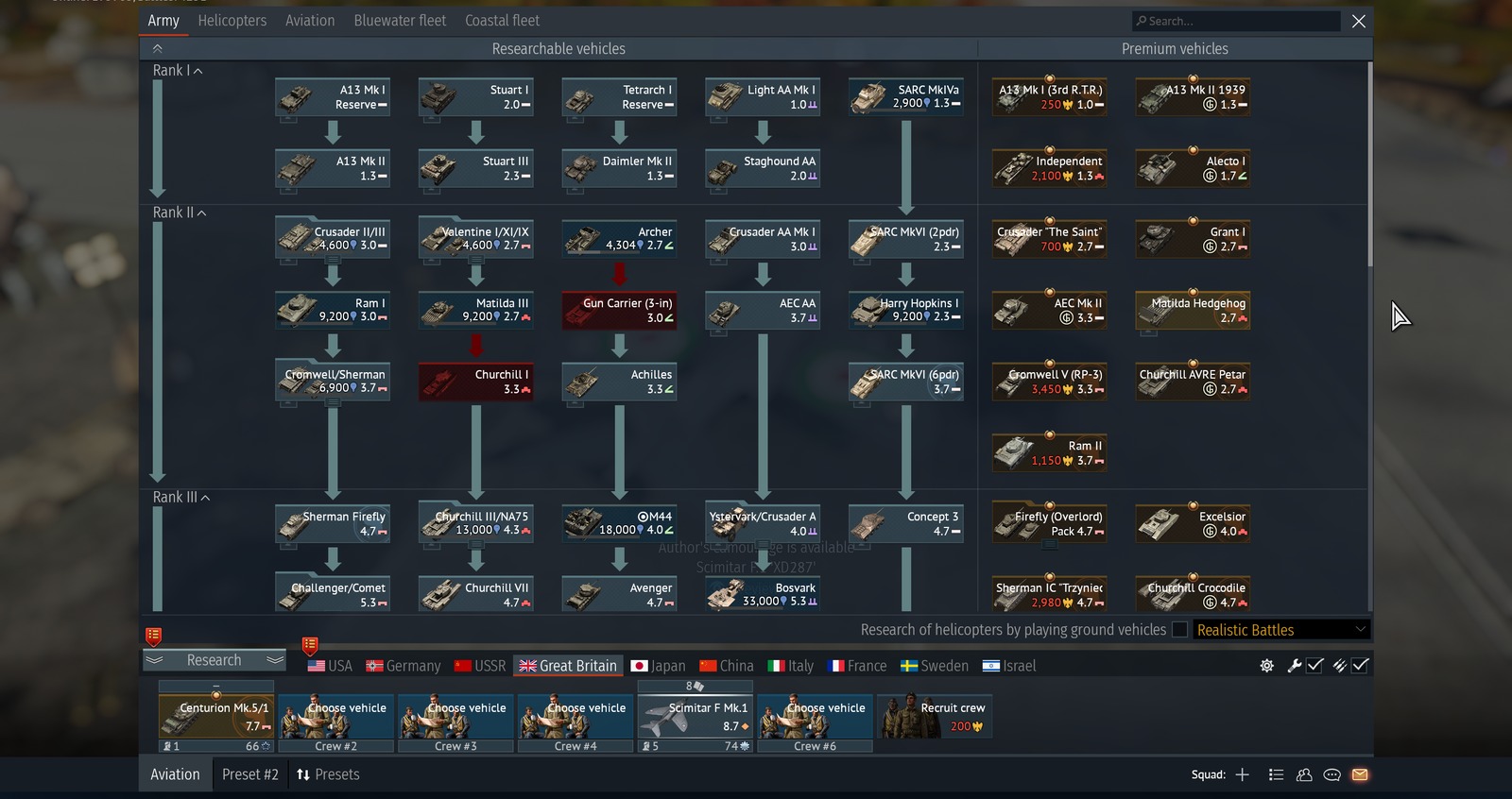
Task: Open red task badge above Research button
Action: click(x=154, y=636)
